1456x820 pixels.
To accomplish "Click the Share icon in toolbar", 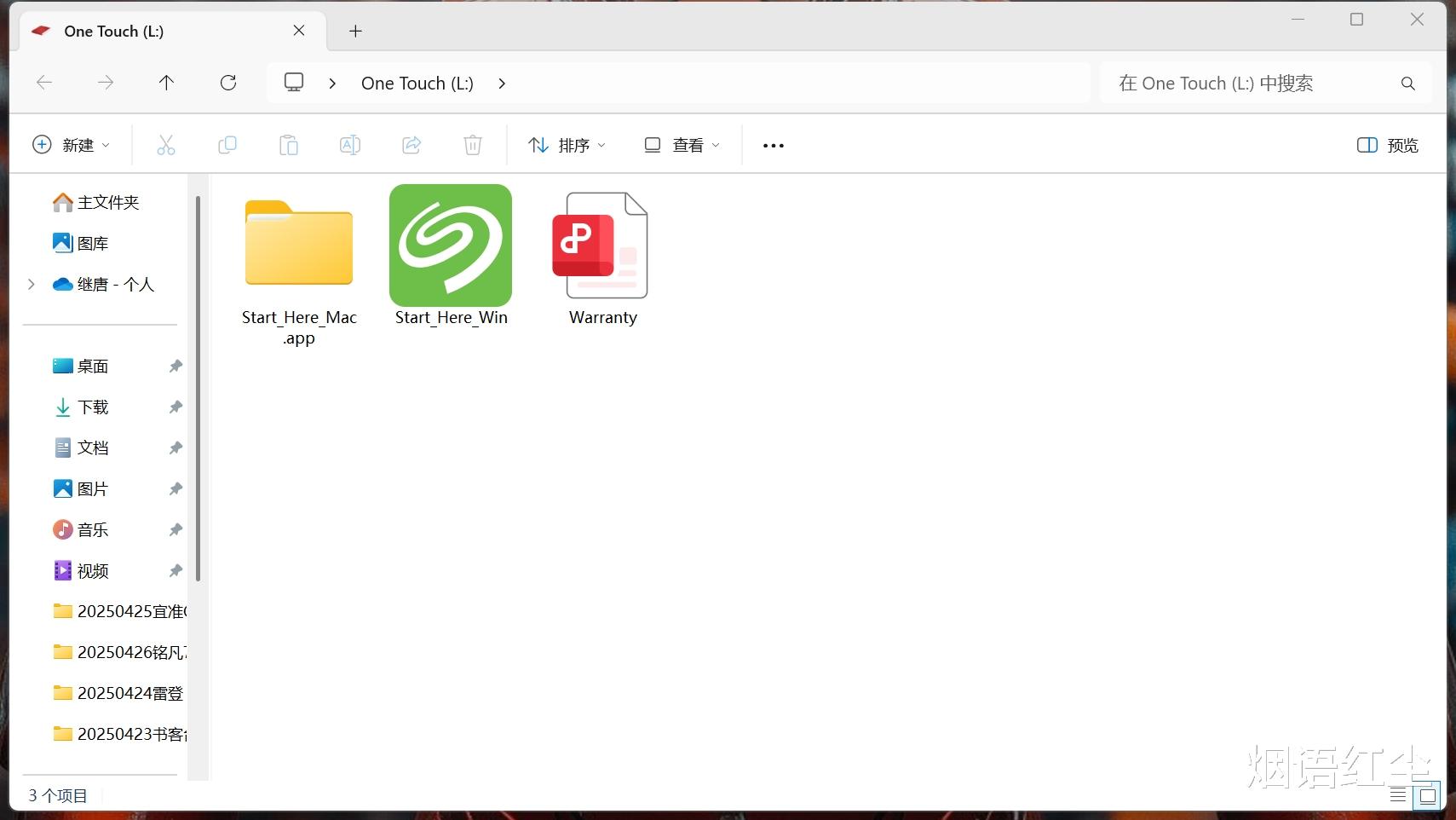I will pos(411,145).
